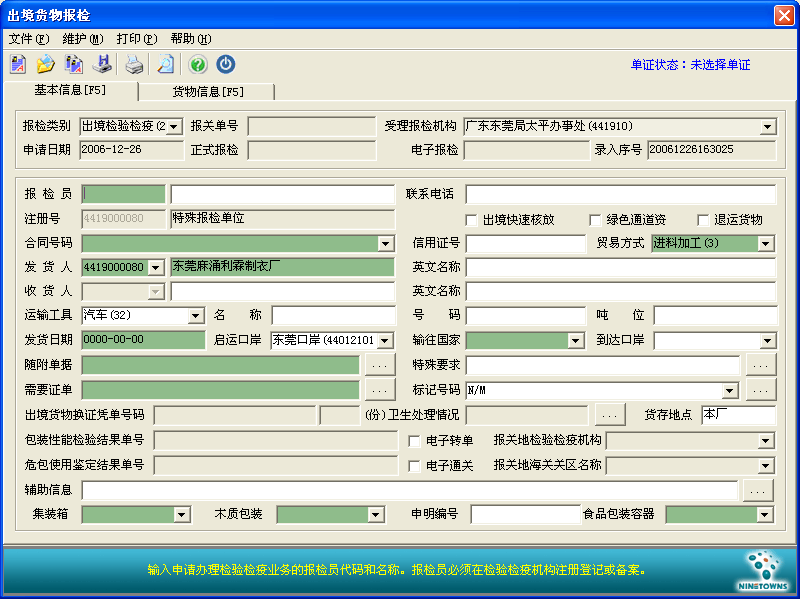Click into the 联系电话 input field
This screenshot has width=800, height=599.
point(620,195)
